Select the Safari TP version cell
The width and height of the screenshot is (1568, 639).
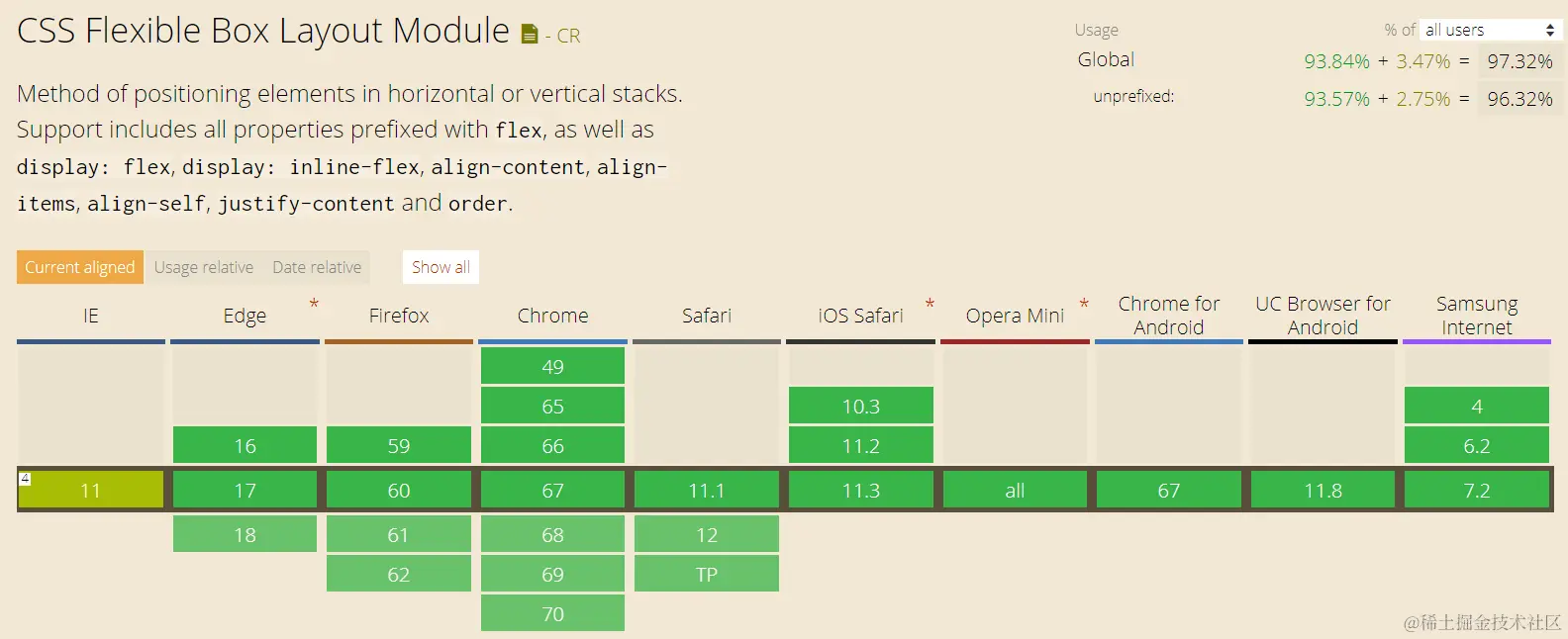click(x=706, y=575)
